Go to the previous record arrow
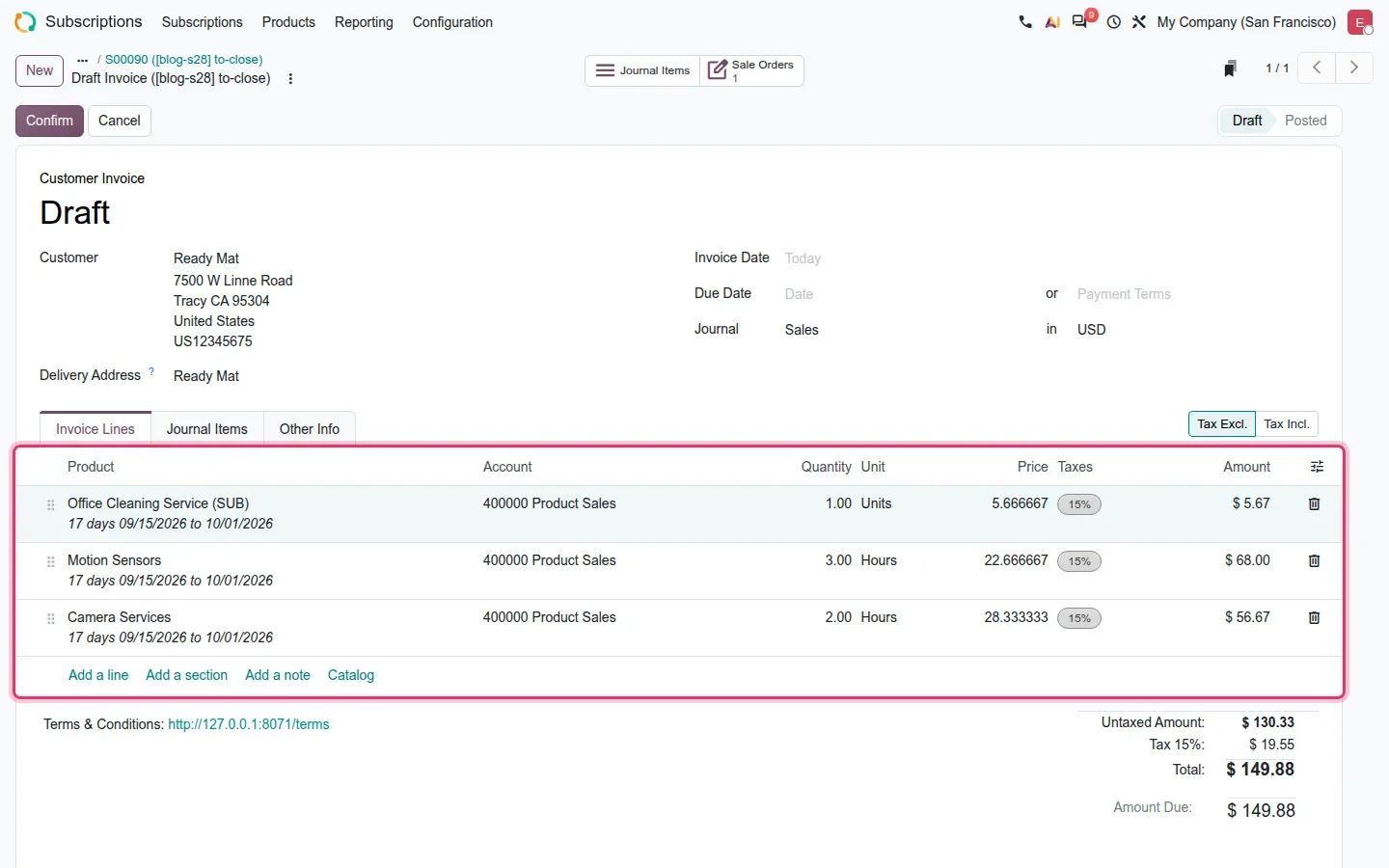This screenshot has height=868, width=1389. pos(1317,68)
